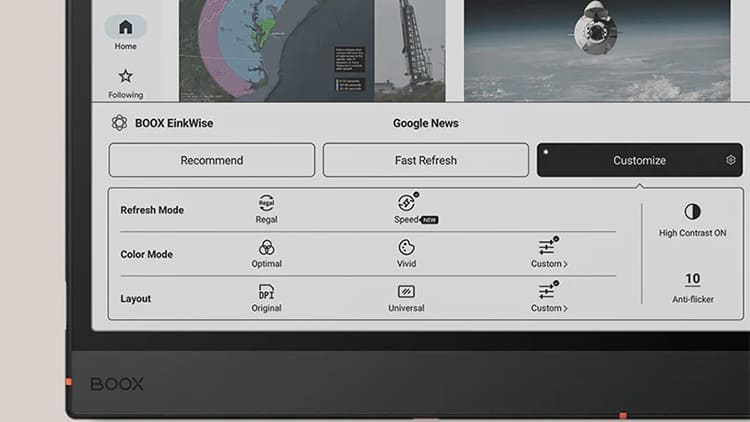Toggle High Contrast ON setting
Screen dimensions: 750x422
[692, 212]
